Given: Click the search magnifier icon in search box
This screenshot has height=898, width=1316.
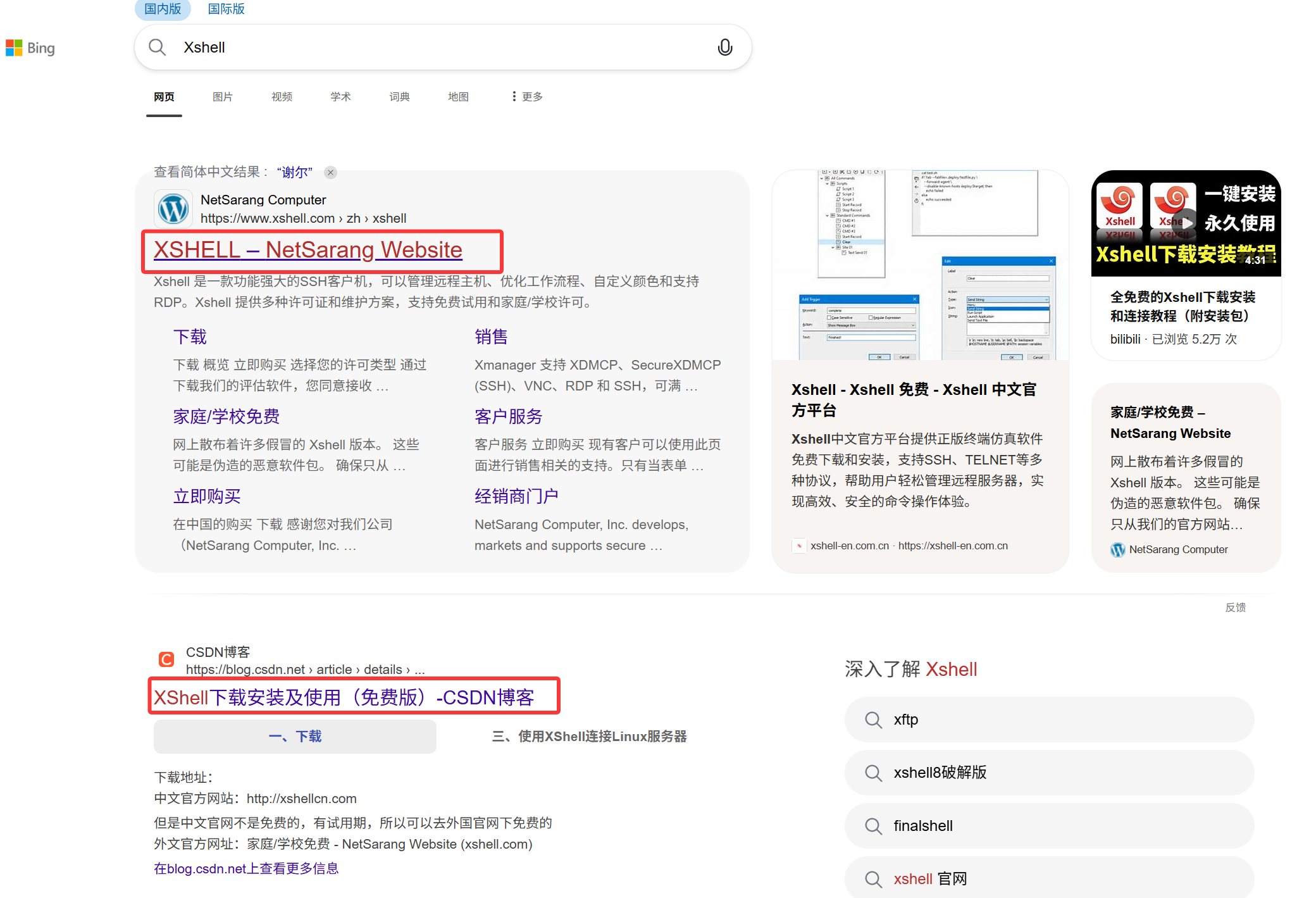Looking at the screenshot, I should (157, 47).
